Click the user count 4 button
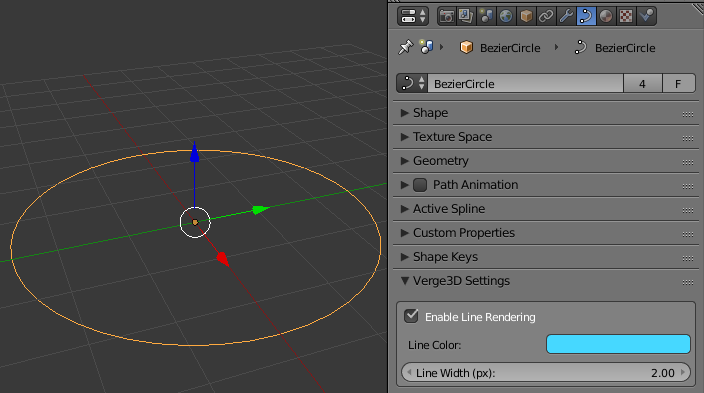Viewport: 704px width, 393px height. (x=642, y=84)
